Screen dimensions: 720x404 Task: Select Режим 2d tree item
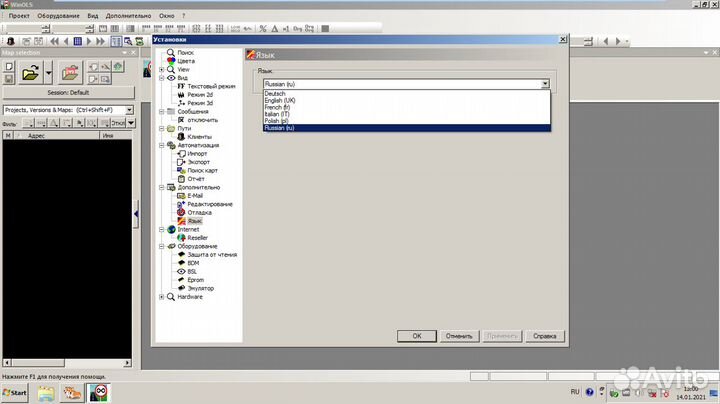point(200,94)
